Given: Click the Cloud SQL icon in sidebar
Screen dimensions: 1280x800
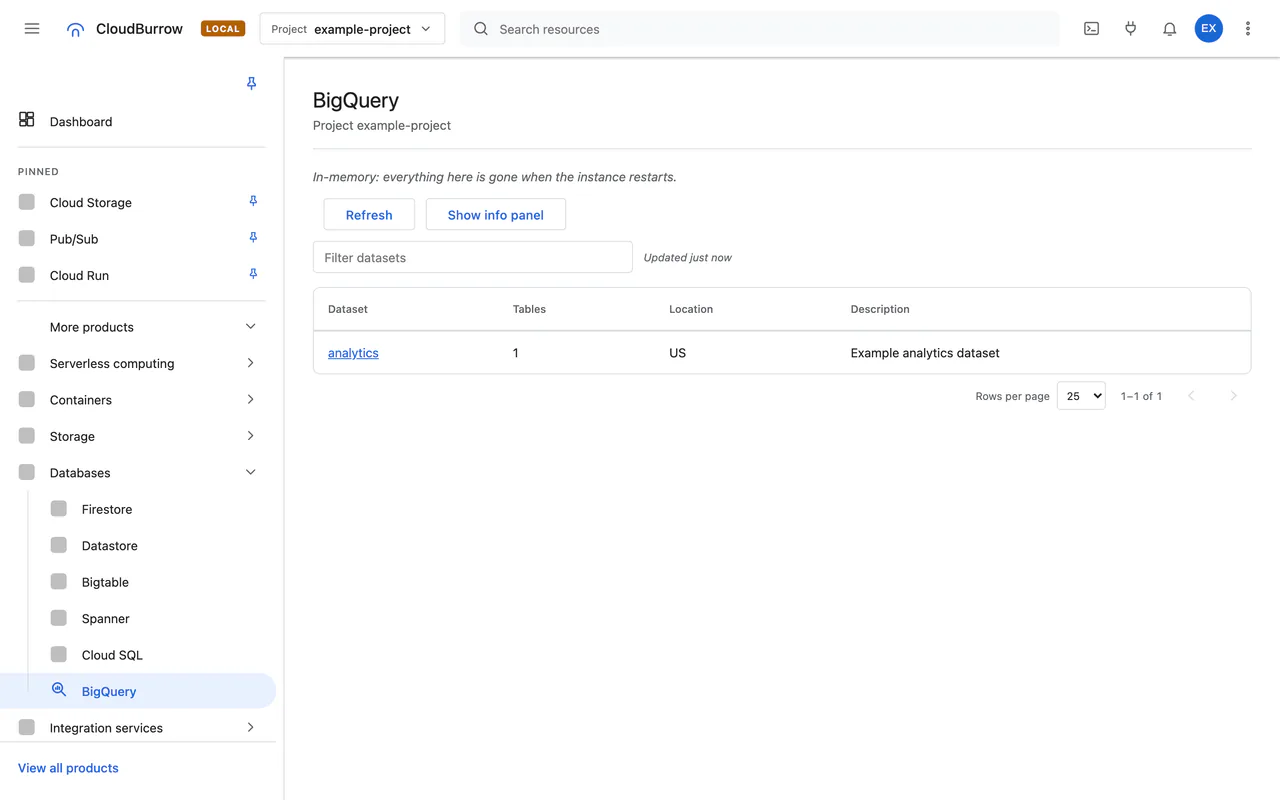Looking at the screenshot, I should (59, 654).
